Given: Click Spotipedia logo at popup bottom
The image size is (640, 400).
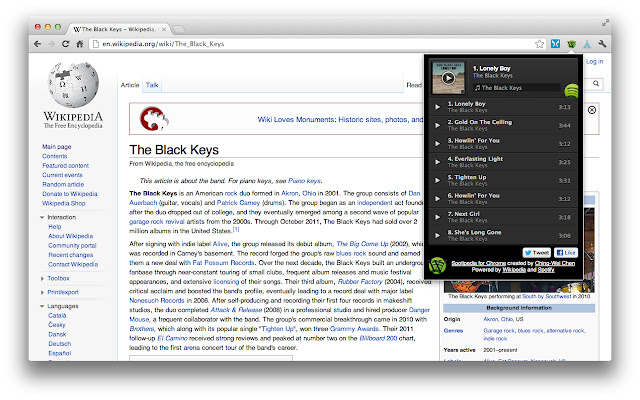Looking at the screenshot, I should (x=437, y=266).
